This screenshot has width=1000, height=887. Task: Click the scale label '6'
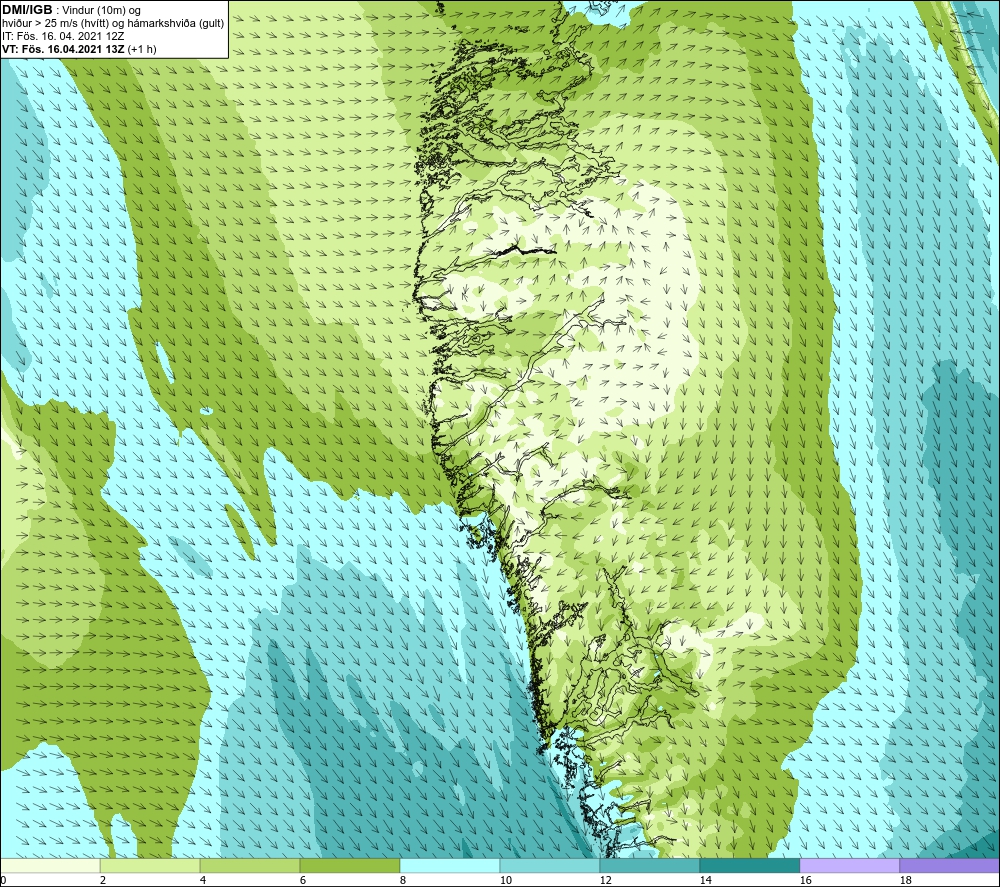point(302,881)
